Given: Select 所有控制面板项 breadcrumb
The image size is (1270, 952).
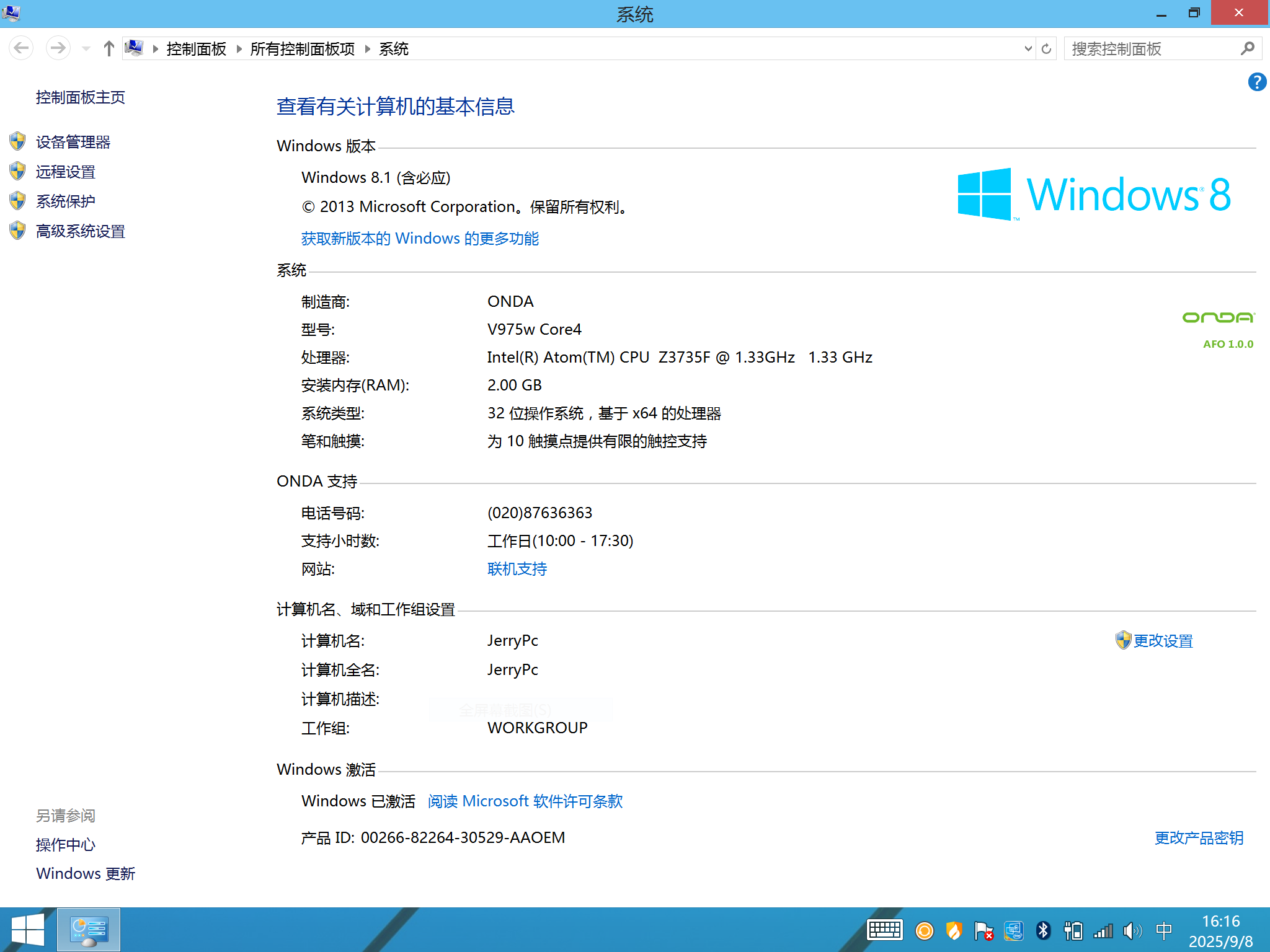Looking at the screenshot, I should pyautogui.click(x=303, y=48).
